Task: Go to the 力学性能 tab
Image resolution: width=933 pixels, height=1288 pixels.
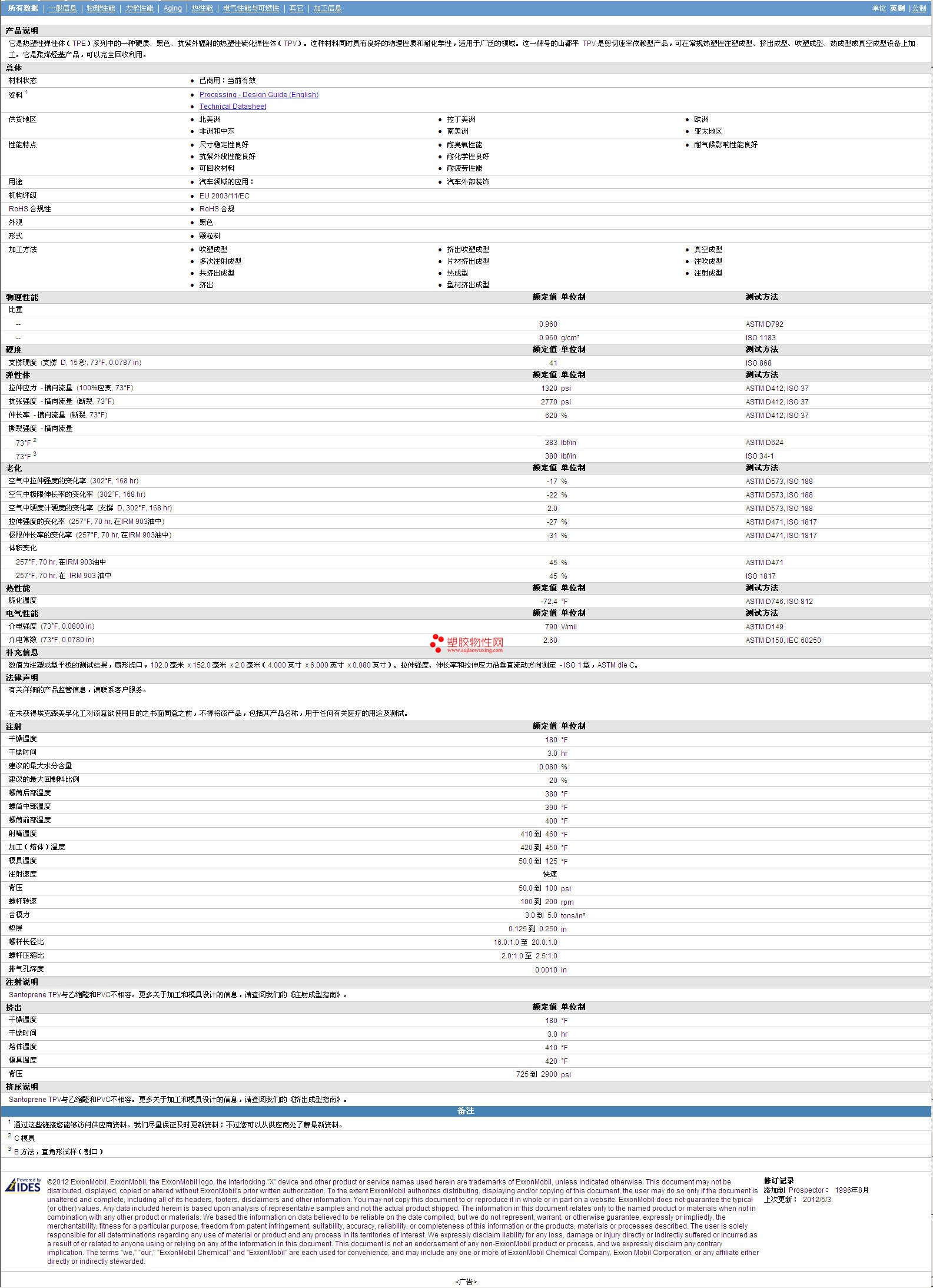Action: coord(139,8)
